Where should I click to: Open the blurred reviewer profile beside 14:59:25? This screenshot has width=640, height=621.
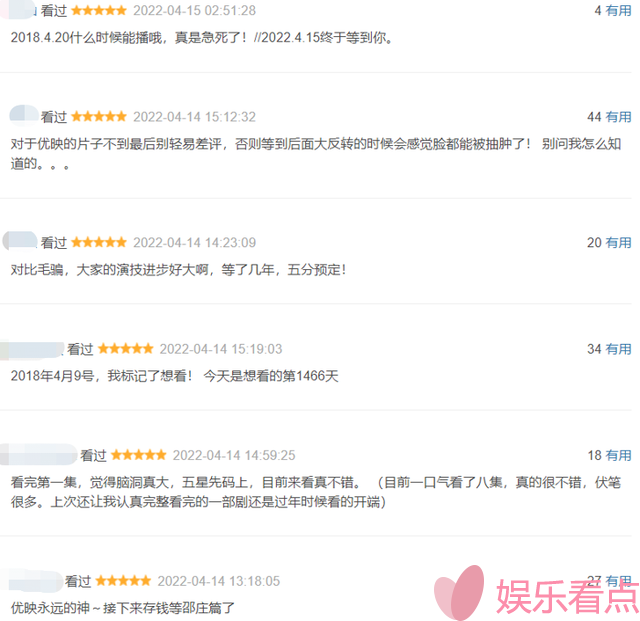38,454
